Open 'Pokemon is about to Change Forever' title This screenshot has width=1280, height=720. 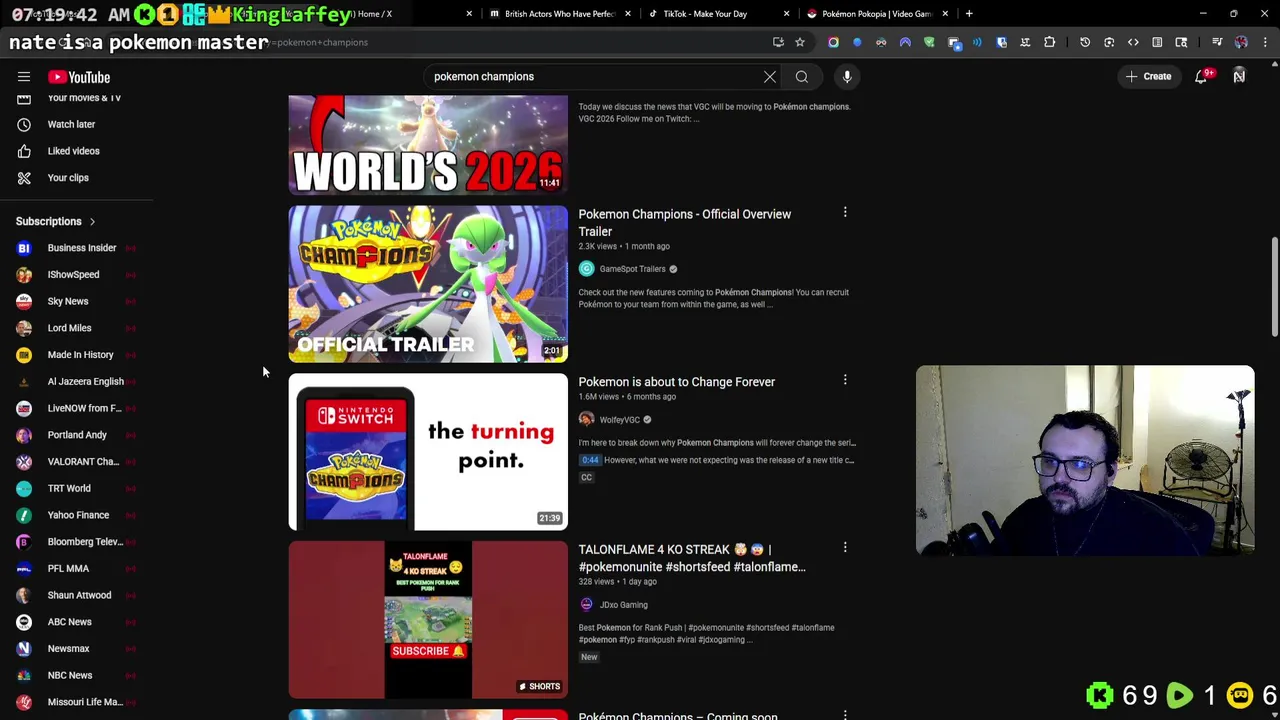coord(677,382)
